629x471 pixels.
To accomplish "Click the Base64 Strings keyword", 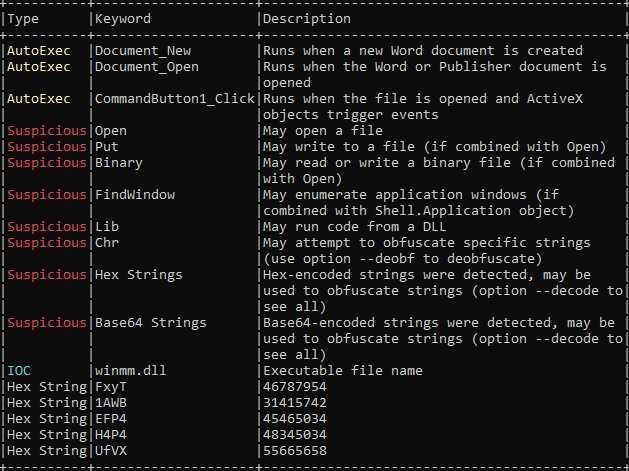I will (x=151, y=323).
